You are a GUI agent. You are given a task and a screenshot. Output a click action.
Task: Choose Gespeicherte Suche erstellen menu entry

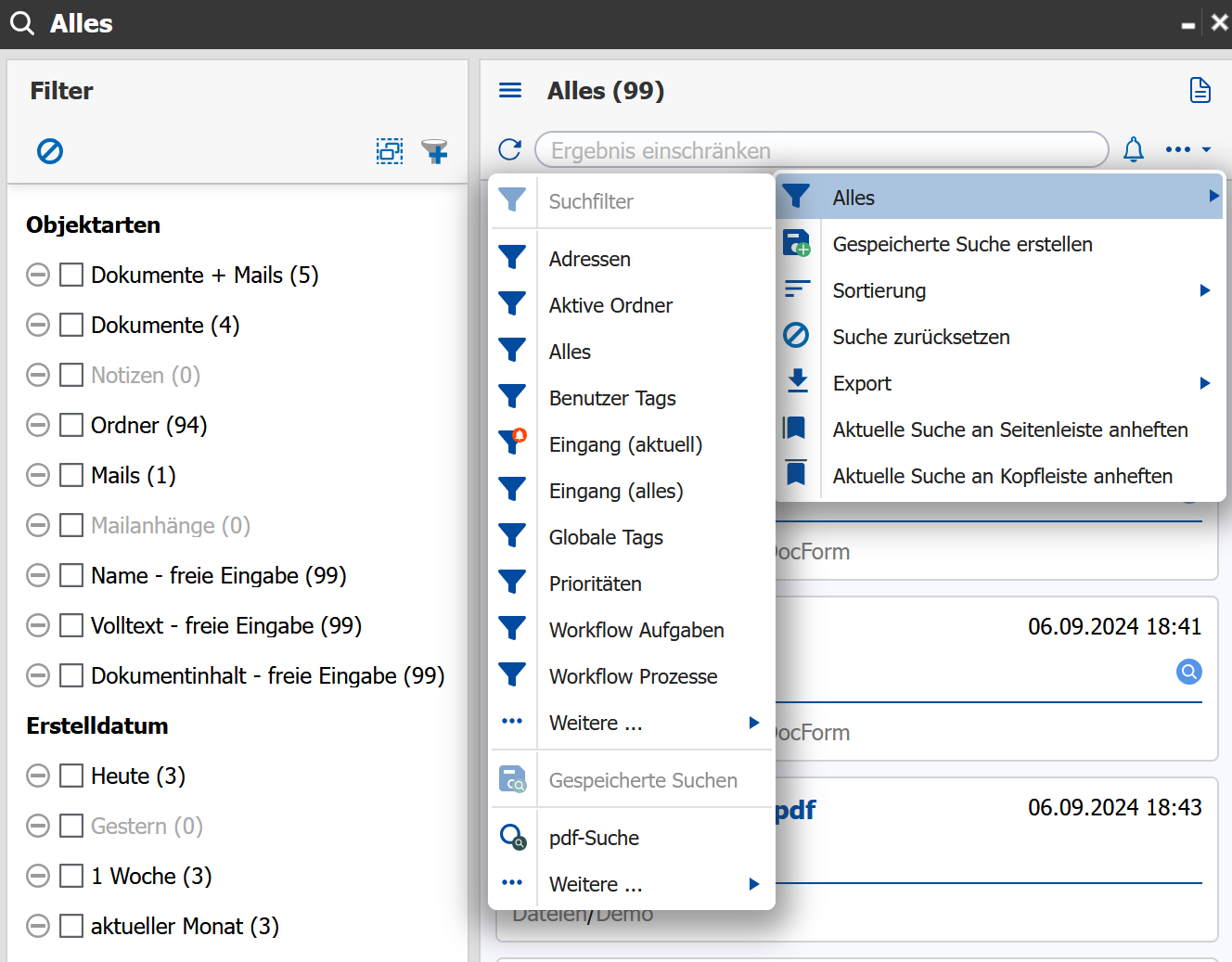click(x=1000, y=244)
